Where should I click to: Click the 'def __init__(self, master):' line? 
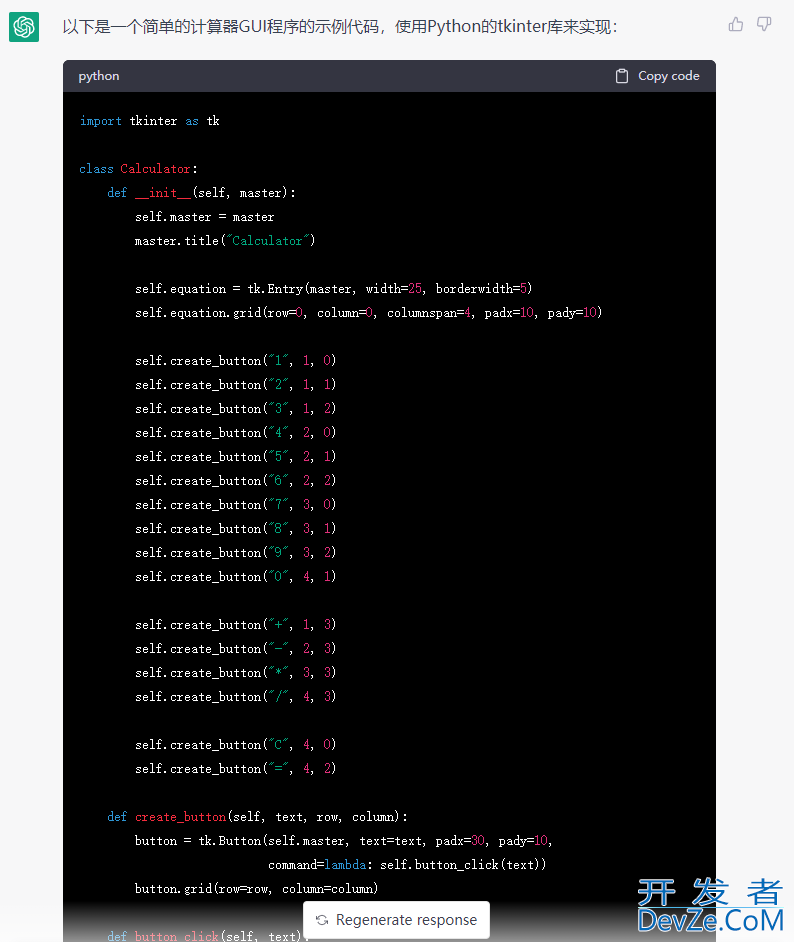201,193
